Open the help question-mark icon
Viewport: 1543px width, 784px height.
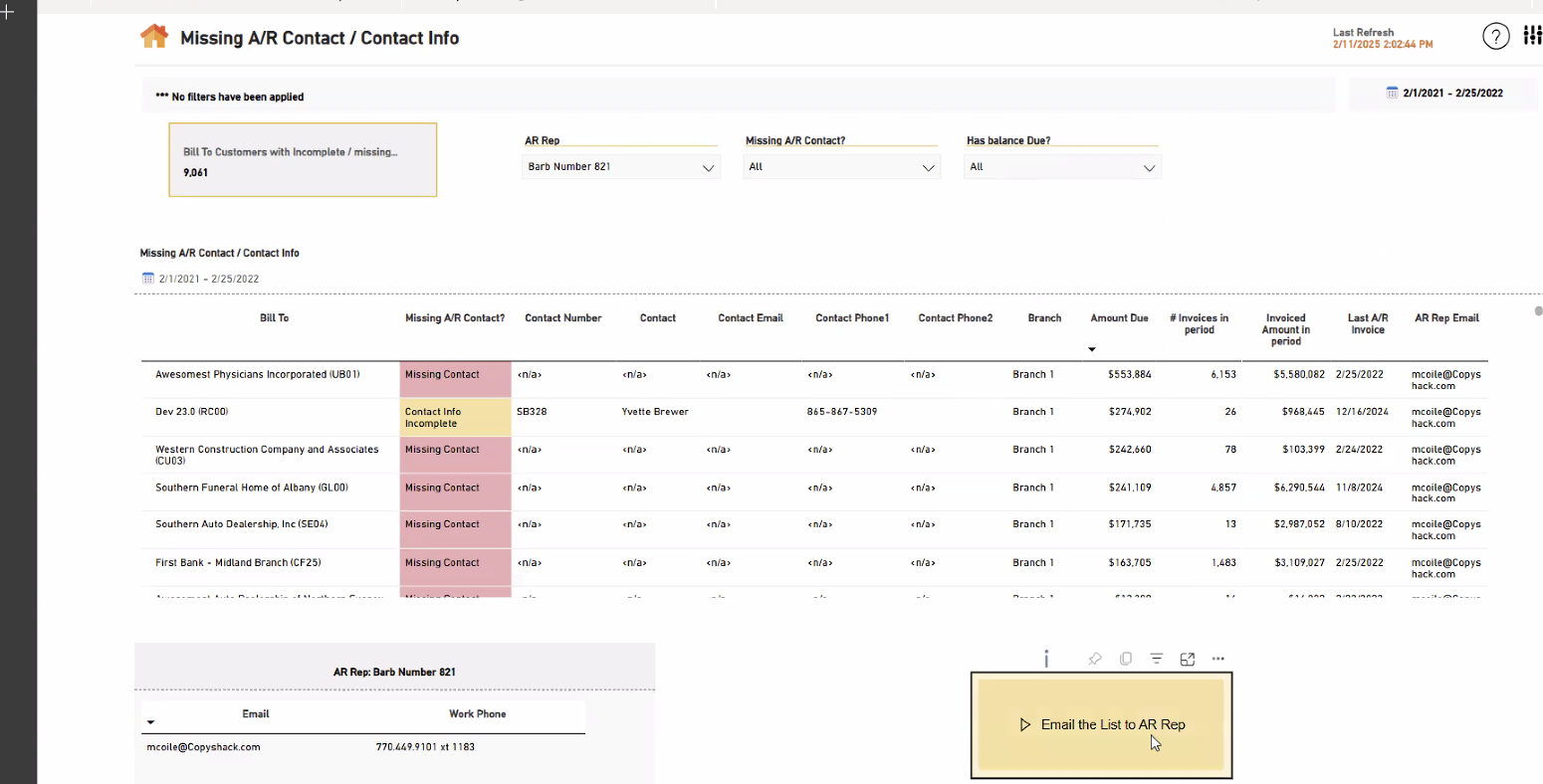coord(1495,37)
